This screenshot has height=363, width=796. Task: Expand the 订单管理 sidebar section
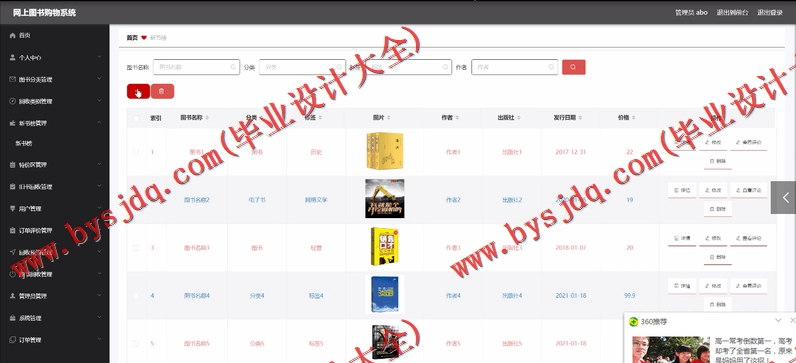pyautogui.click(x=100, y=340)
